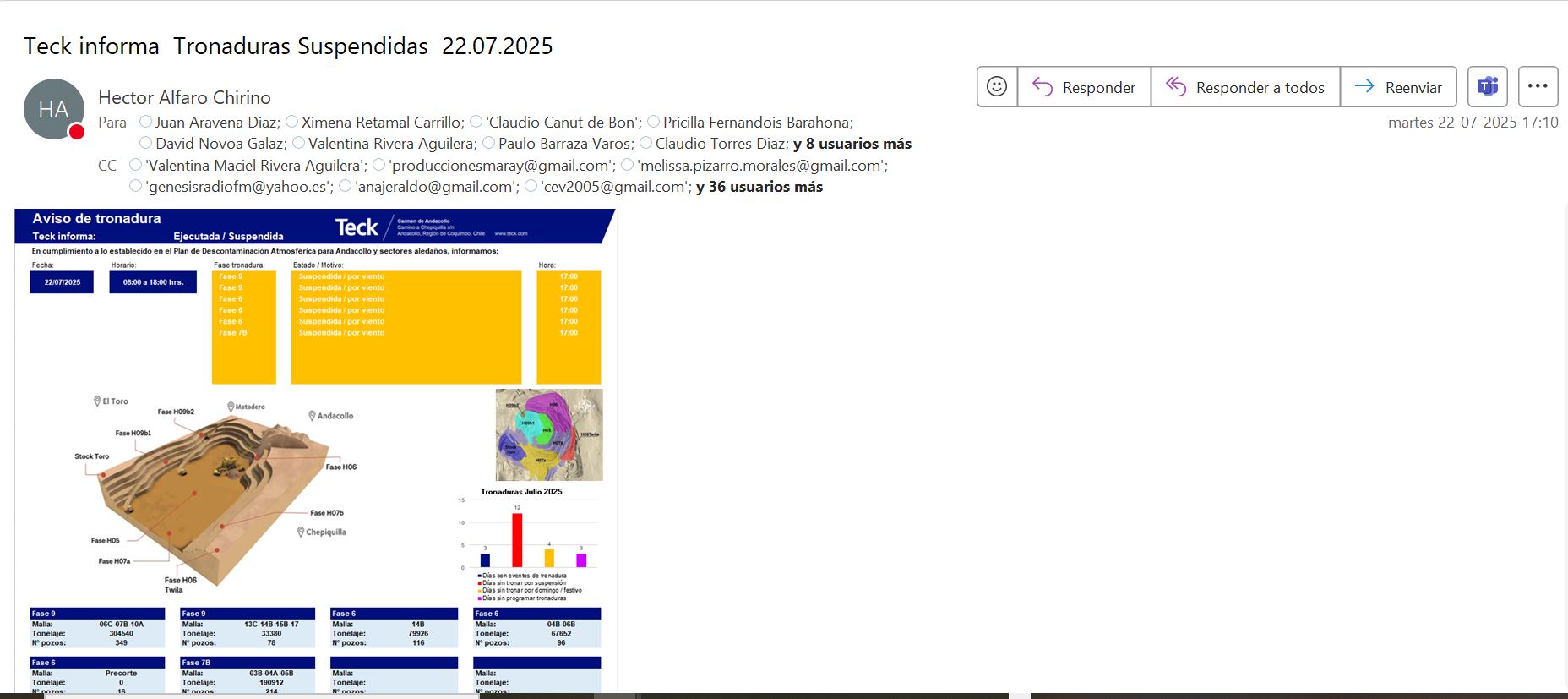This screenshot has height=699, width=1568.
Task: Click Tonelaje value 79926
Action: (418, 633)
